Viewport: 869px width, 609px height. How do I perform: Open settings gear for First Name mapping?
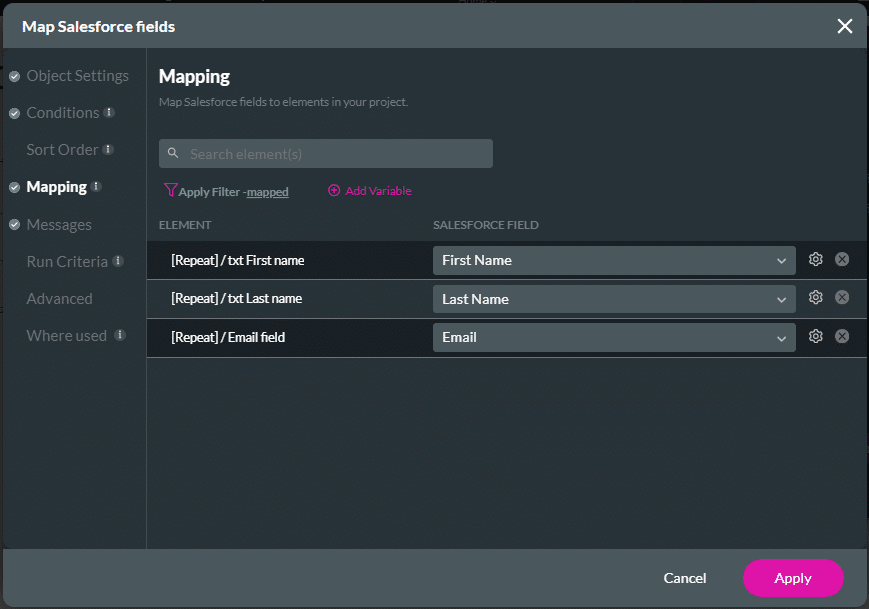coord(815,260)
